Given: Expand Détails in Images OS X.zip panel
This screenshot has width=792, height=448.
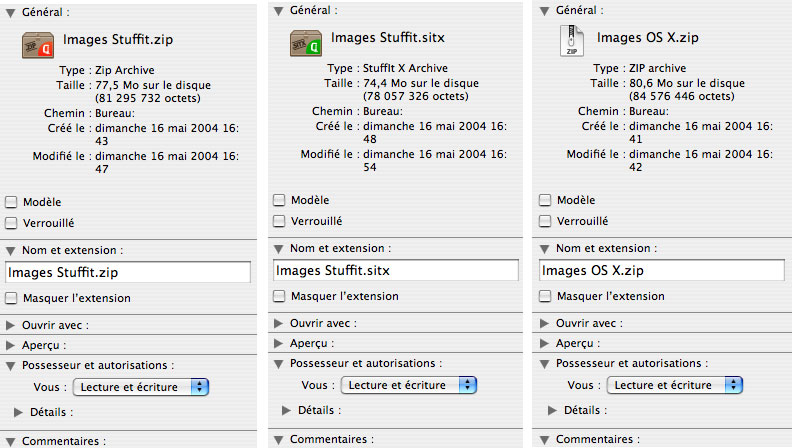Looking at the screenshot, I should point(554,410).
